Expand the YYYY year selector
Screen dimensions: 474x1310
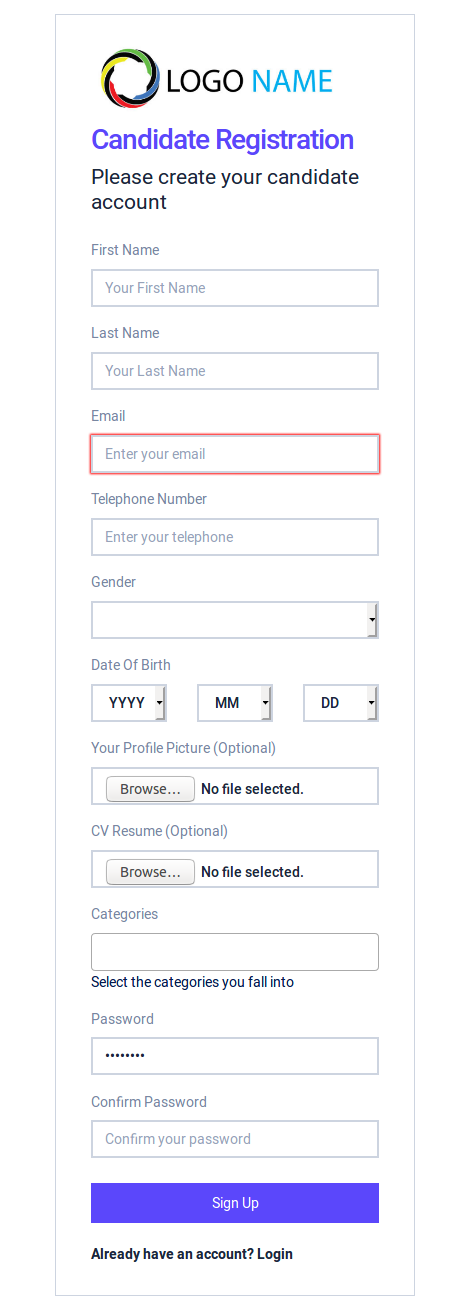[129, 703]
